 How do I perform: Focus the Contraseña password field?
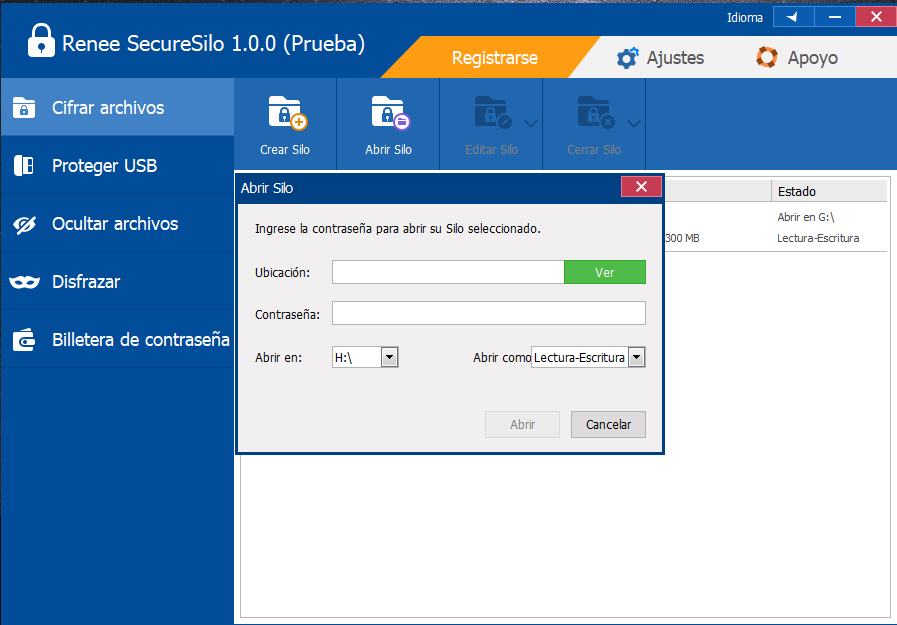489,313
